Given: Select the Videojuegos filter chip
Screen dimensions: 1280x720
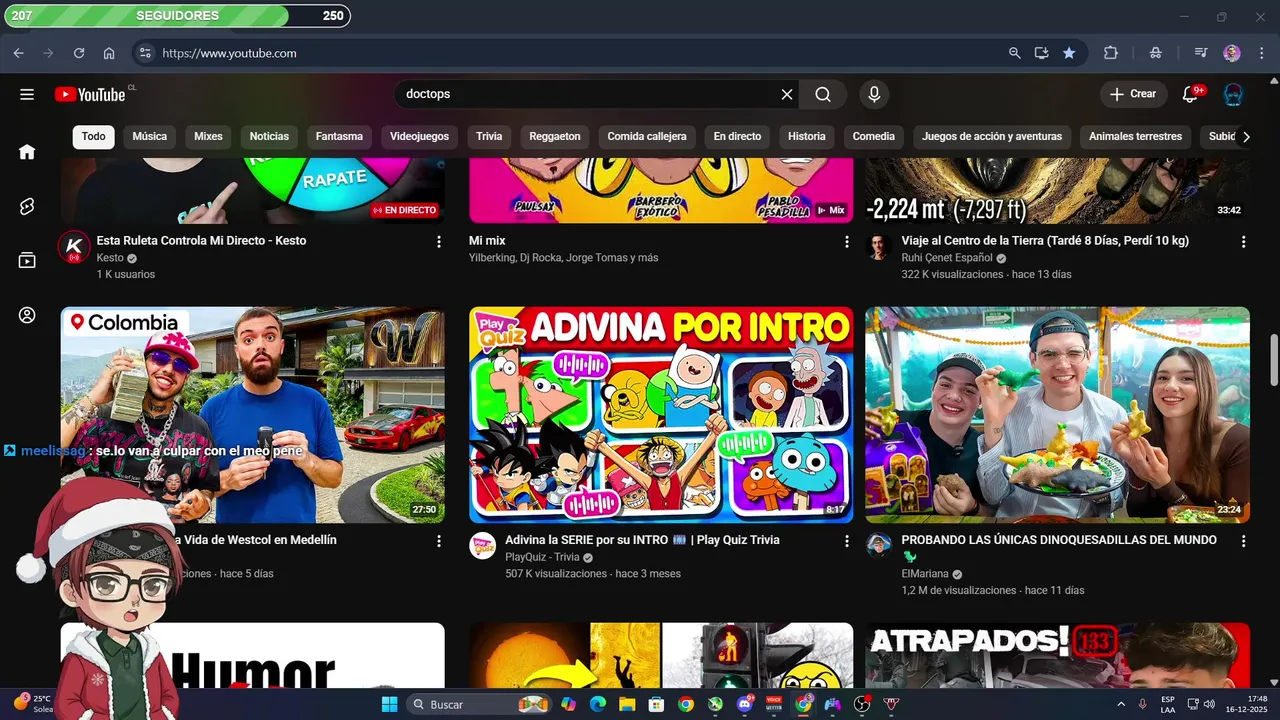Looking at the screenshot, I should point(419,137).
